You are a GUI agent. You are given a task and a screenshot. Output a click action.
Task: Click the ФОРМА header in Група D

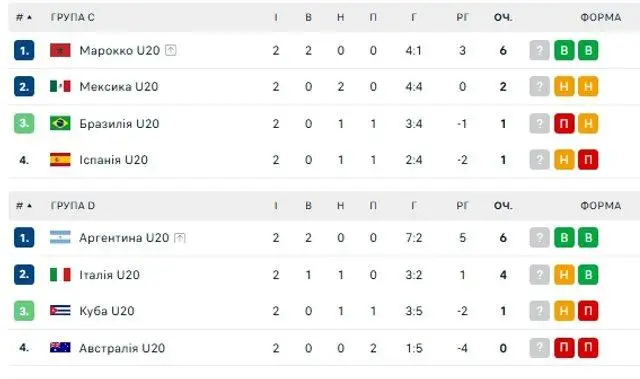point(601,206)
